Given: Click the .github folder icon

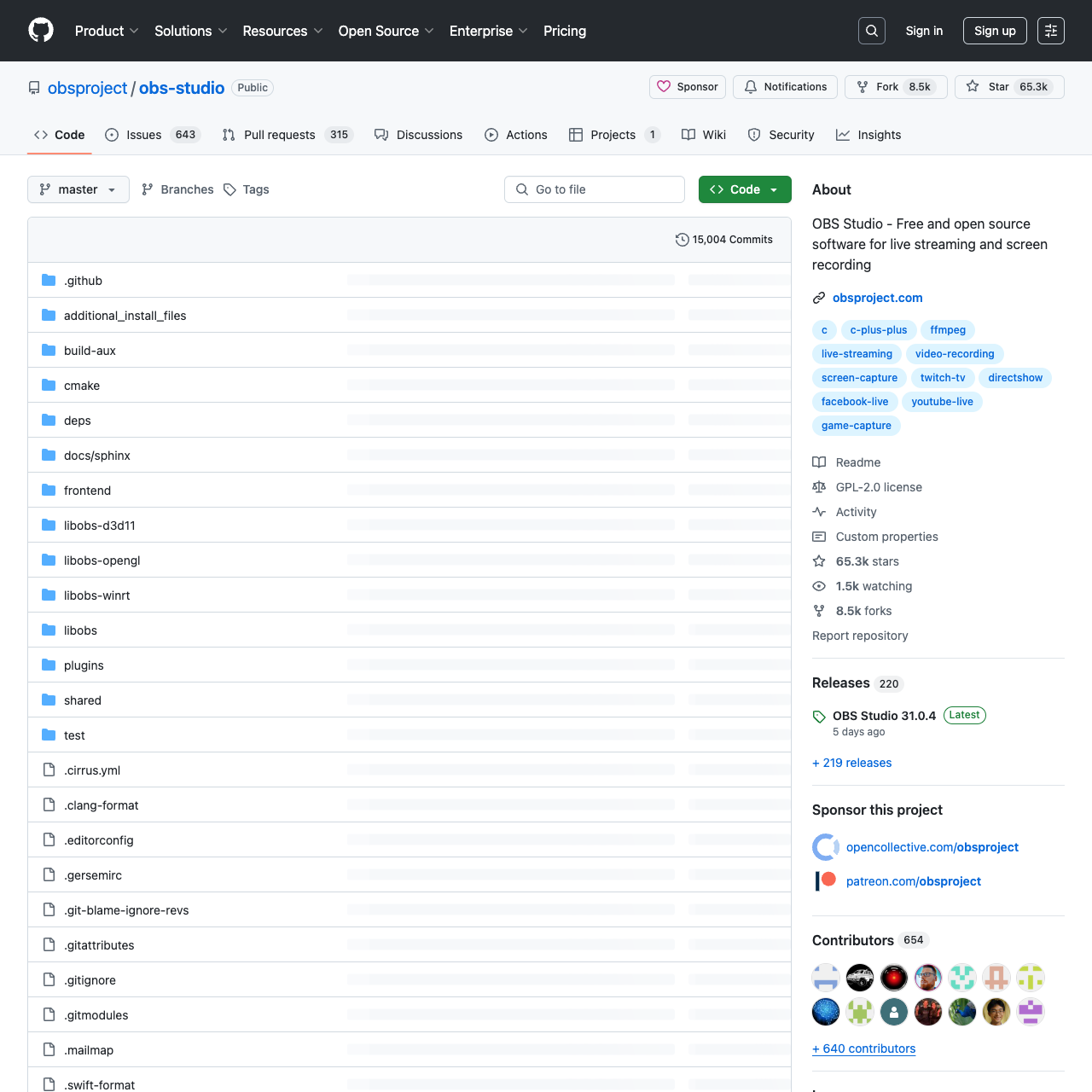Looking at the screenshot, I should tap(49, 280).
